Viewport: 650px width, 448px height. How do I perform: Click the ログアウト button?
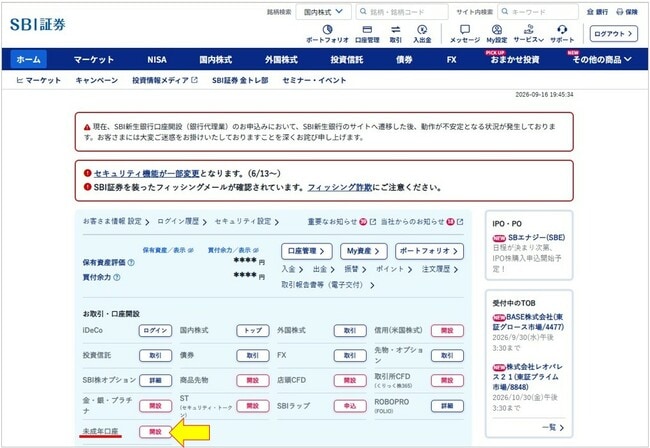[x=614, y=34]
